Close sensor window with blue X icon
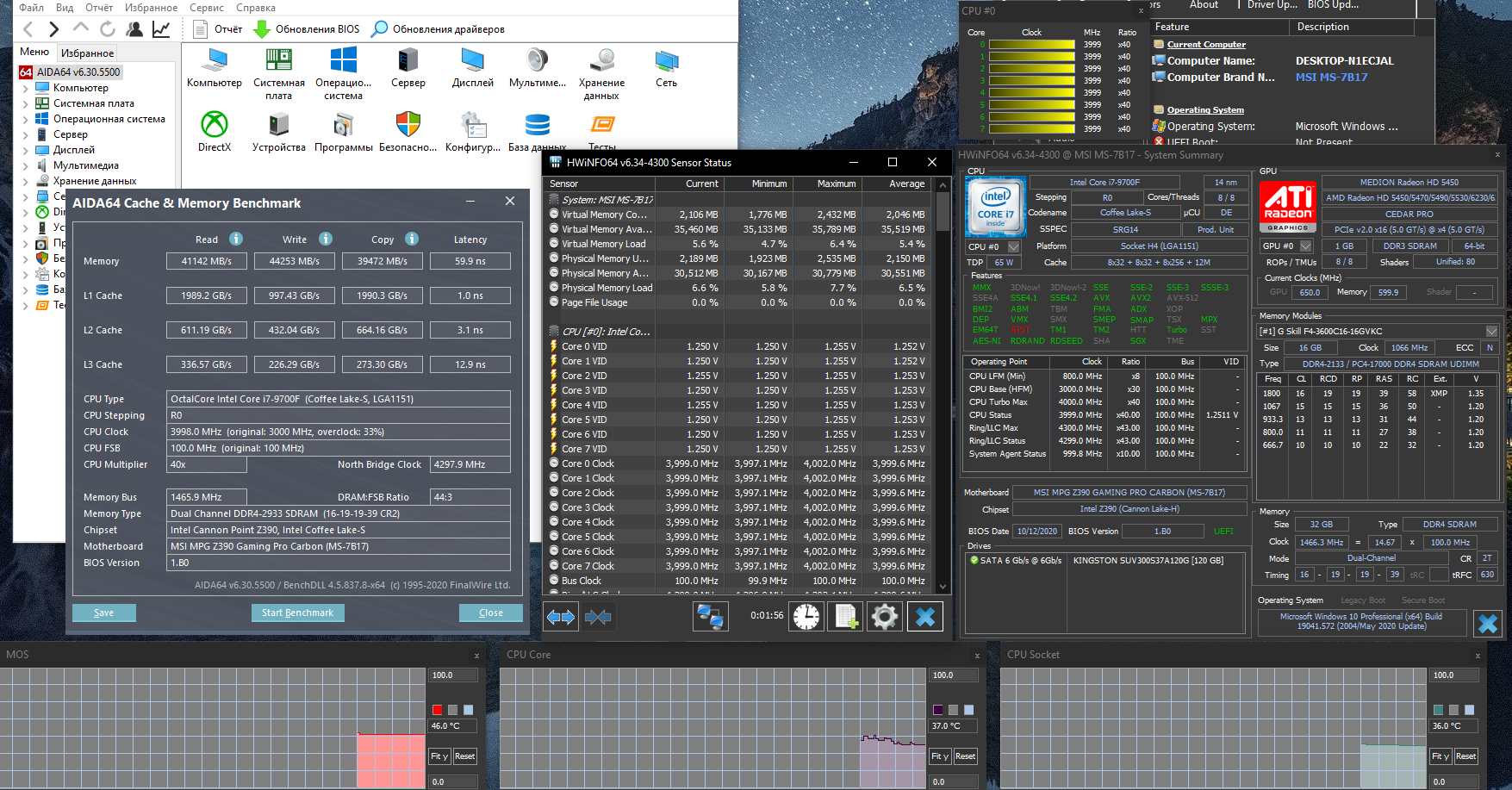The height and width of the screenshot is (790, 1512). 925,617
